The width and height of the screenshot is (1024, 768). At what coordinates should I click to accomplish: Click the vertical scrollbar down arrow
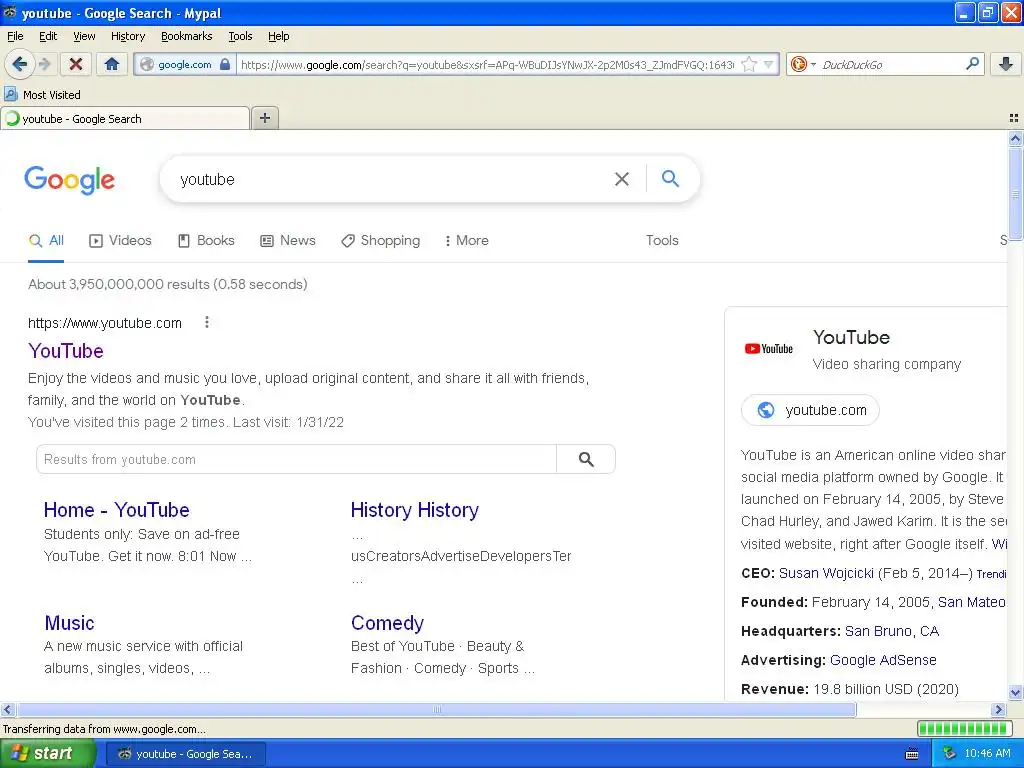point(1015,692)
